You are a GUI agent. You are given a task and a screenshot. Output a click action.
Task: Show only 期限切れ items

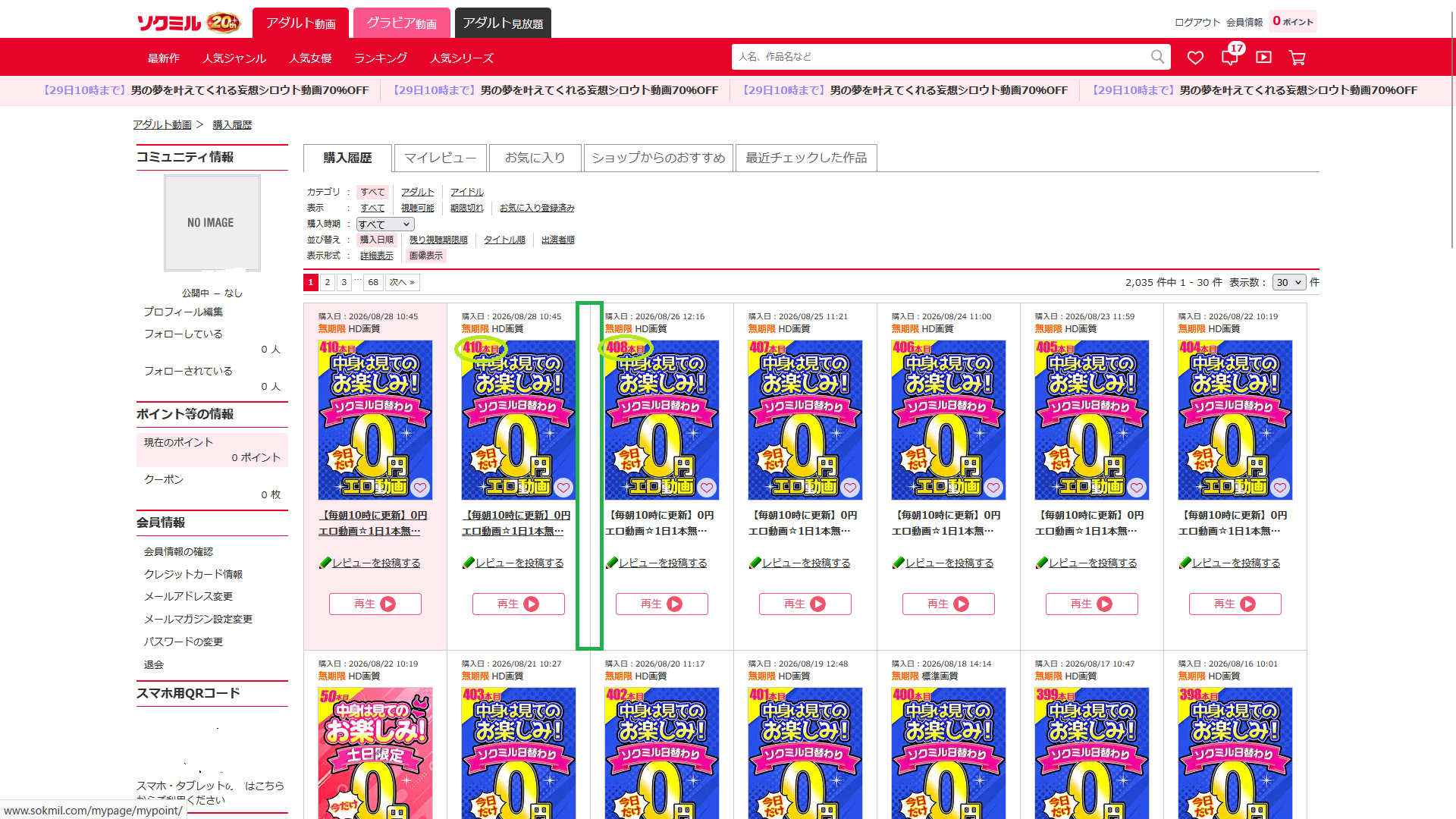[467, 208]
